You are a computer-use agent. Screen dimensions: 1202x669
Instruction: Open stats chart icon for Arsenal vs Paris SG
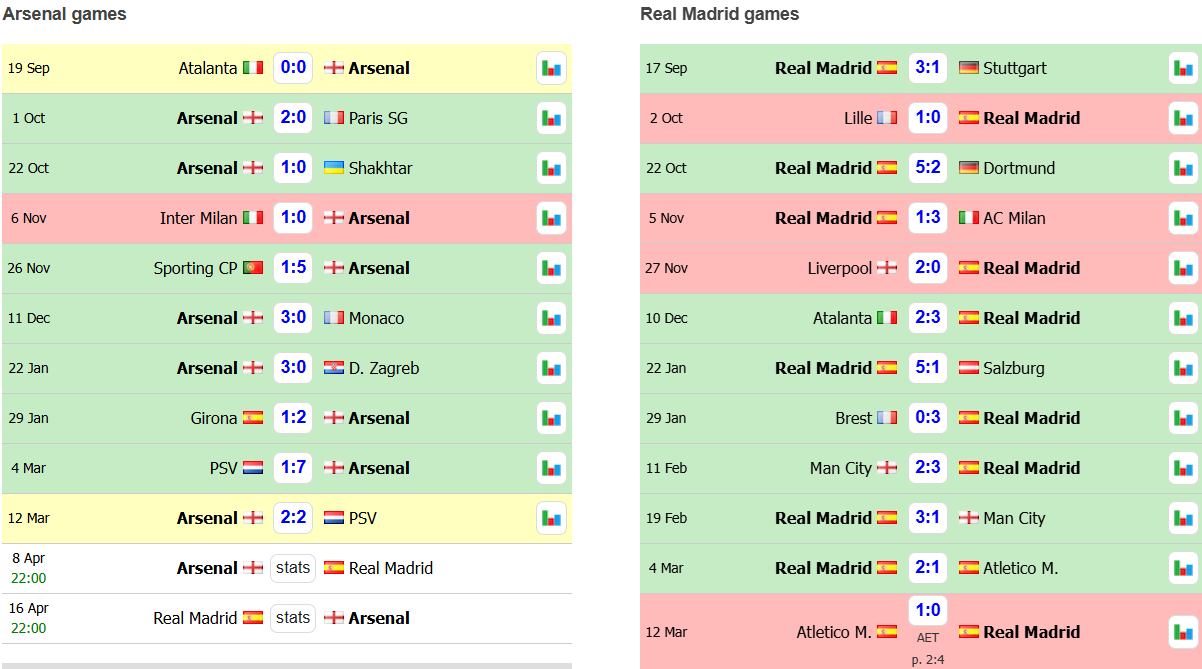[x=551, y=118]
